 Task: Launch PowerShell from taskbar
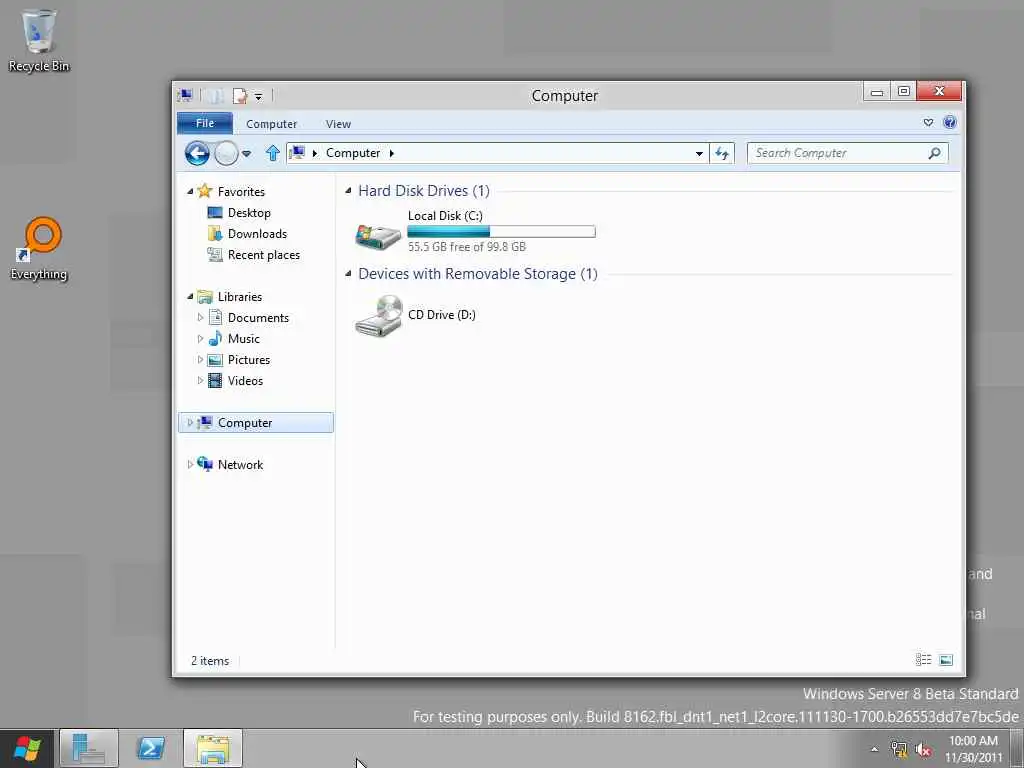click(150, 748)
